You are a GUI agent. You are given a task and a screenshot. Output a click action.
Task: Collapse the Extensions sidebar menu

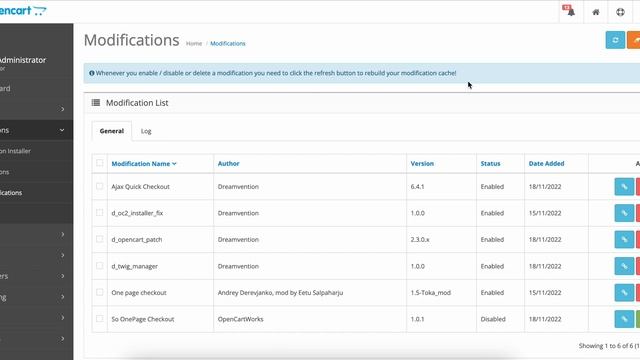click(36, 130)
